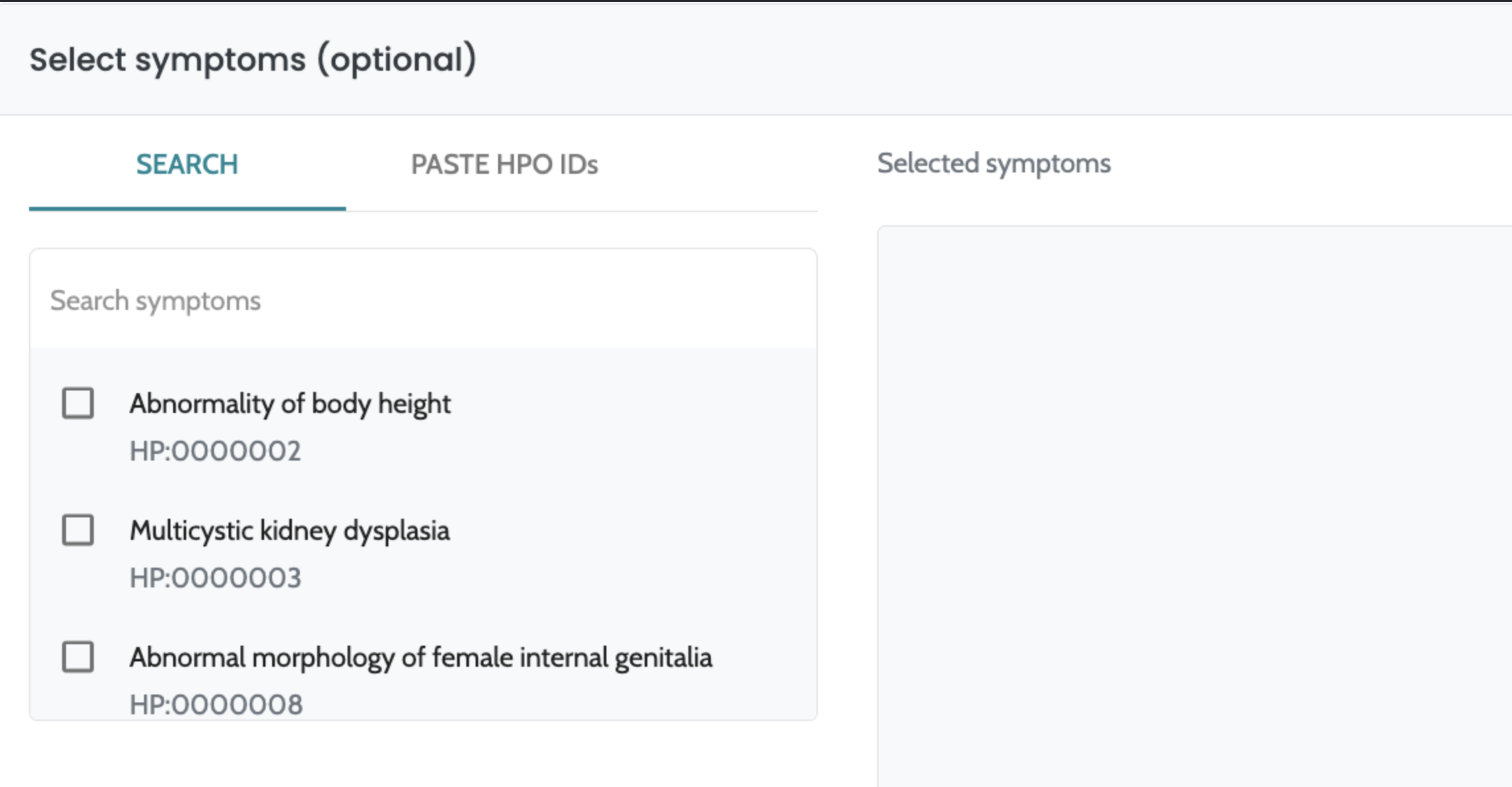Click the HP:0000002 identifier
The height and width of the screenshot is (787, 1512).
[x=215, y=451]
